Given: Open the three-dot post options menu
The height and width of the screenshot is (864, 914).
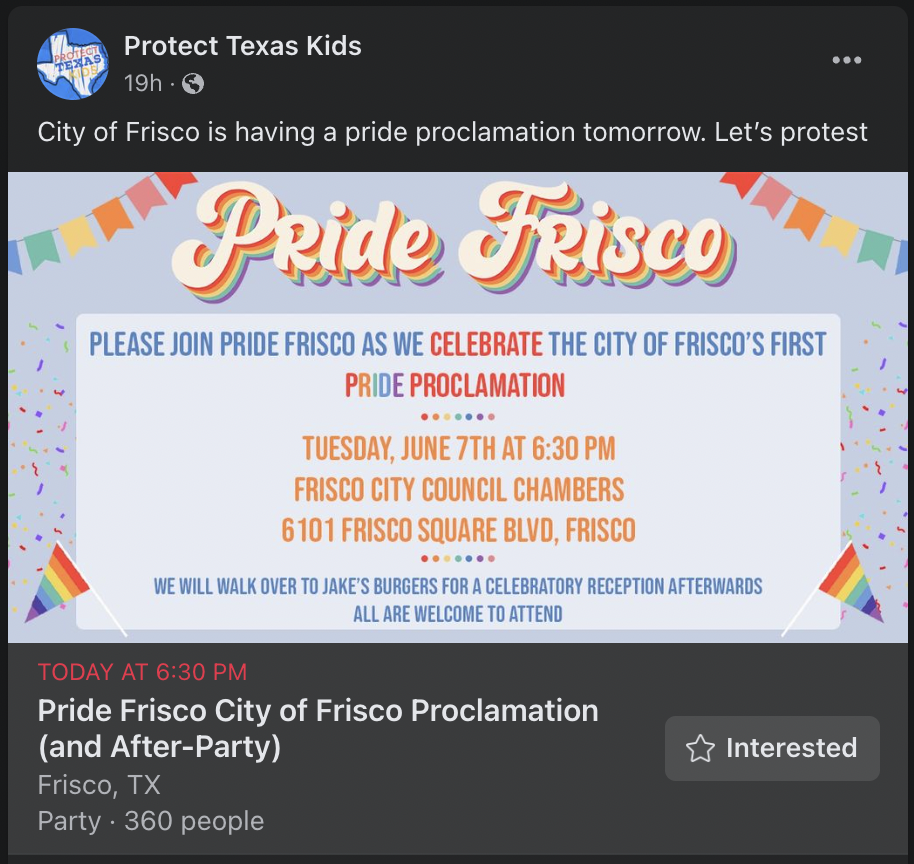Looking at the screenshot, I should click(846, 60).
